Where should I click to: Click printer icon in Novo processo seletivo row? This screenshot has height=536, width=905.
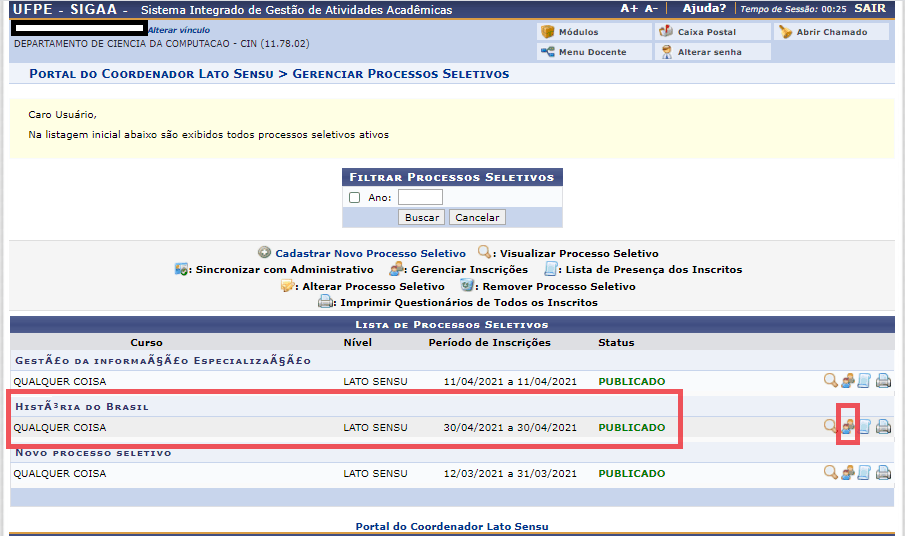tap(883, 473)
